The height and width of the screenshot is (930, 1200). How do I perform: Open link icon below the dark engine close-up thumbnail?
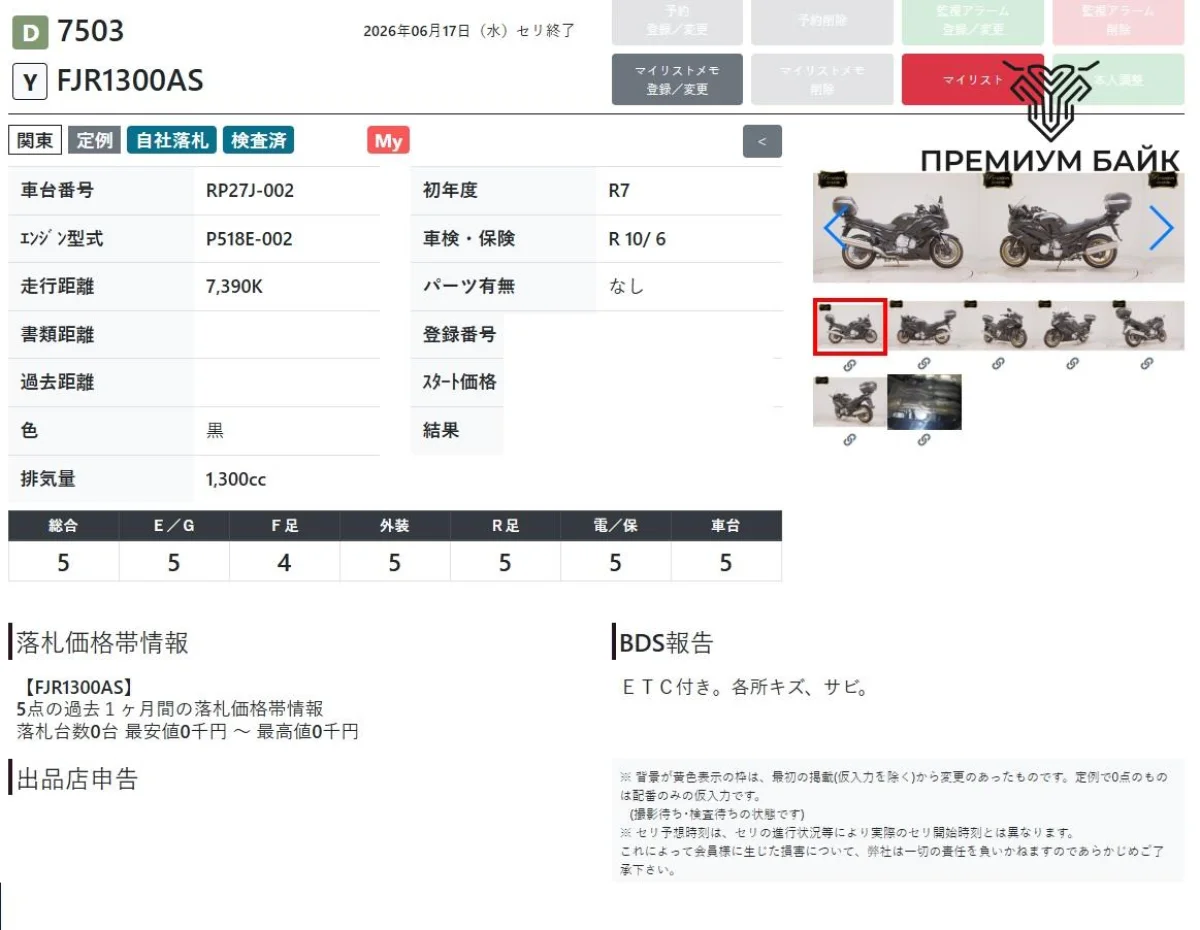pyautogui.click(x=924, y=439)
